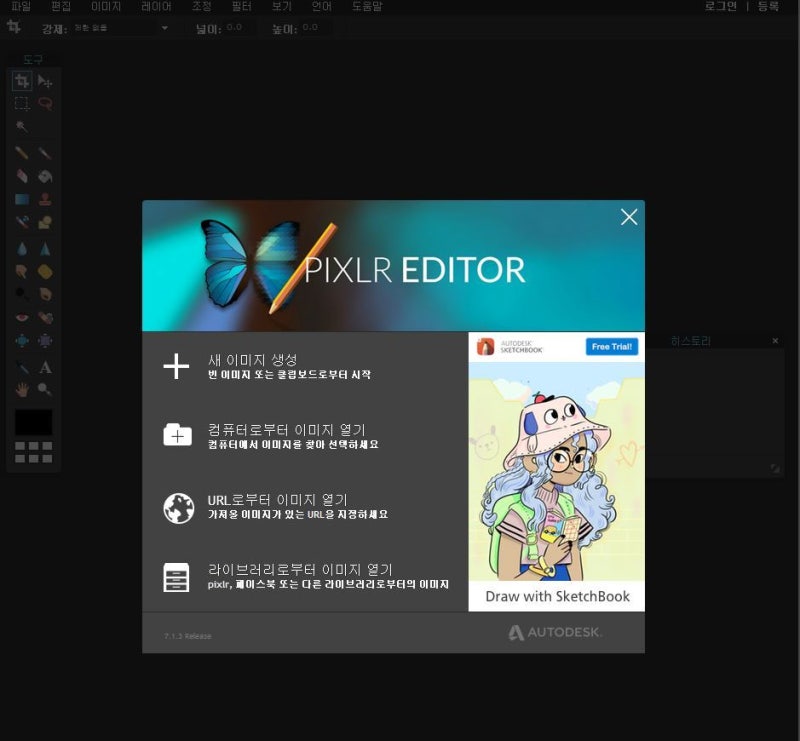800x741 pixels.
Task: Select the Brush tool
Action: pos(45,153)
